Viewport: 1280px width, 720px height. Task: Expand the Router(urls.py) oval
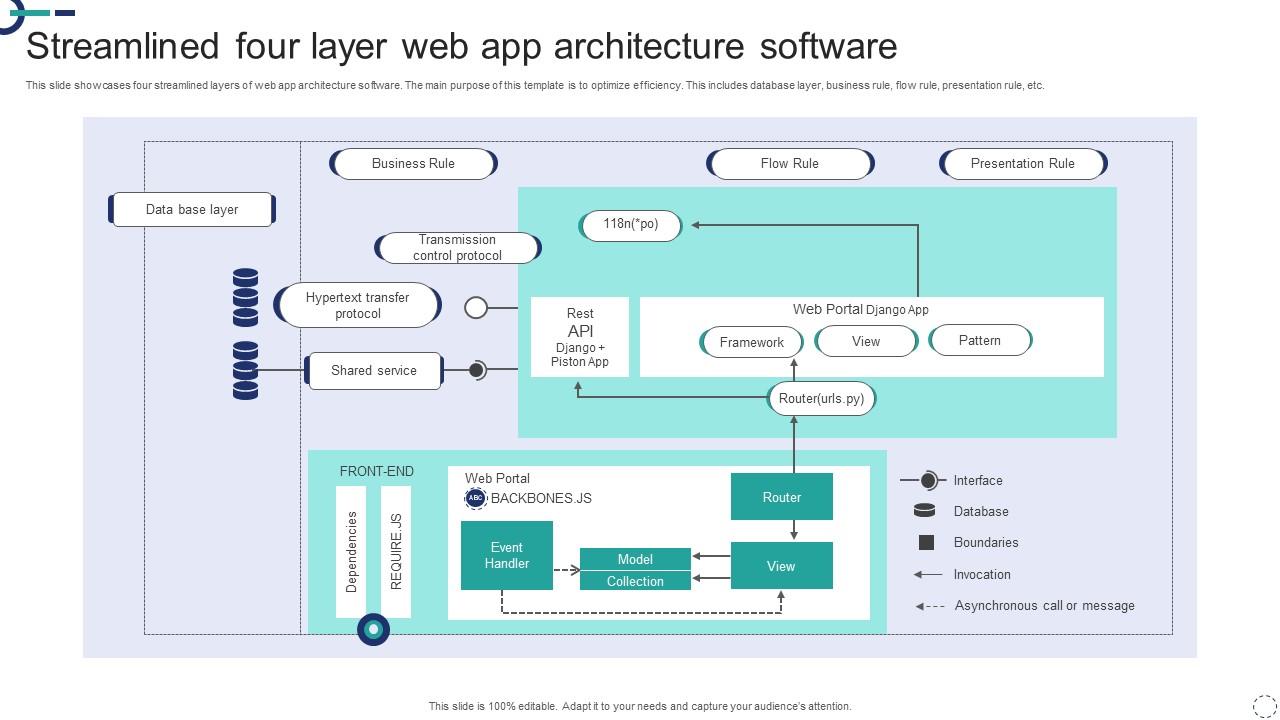tap(821, 398)
